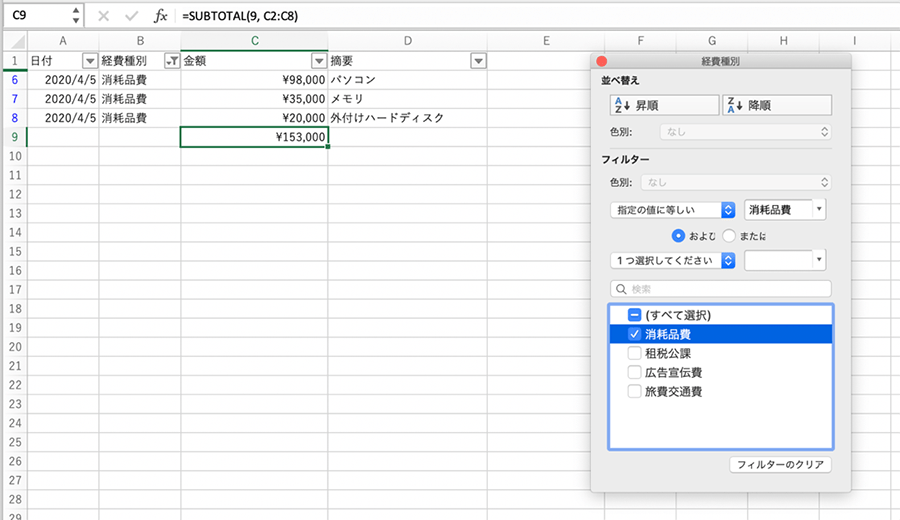Click the formula bar SUBTOTAL formula

tap(240, 16)
